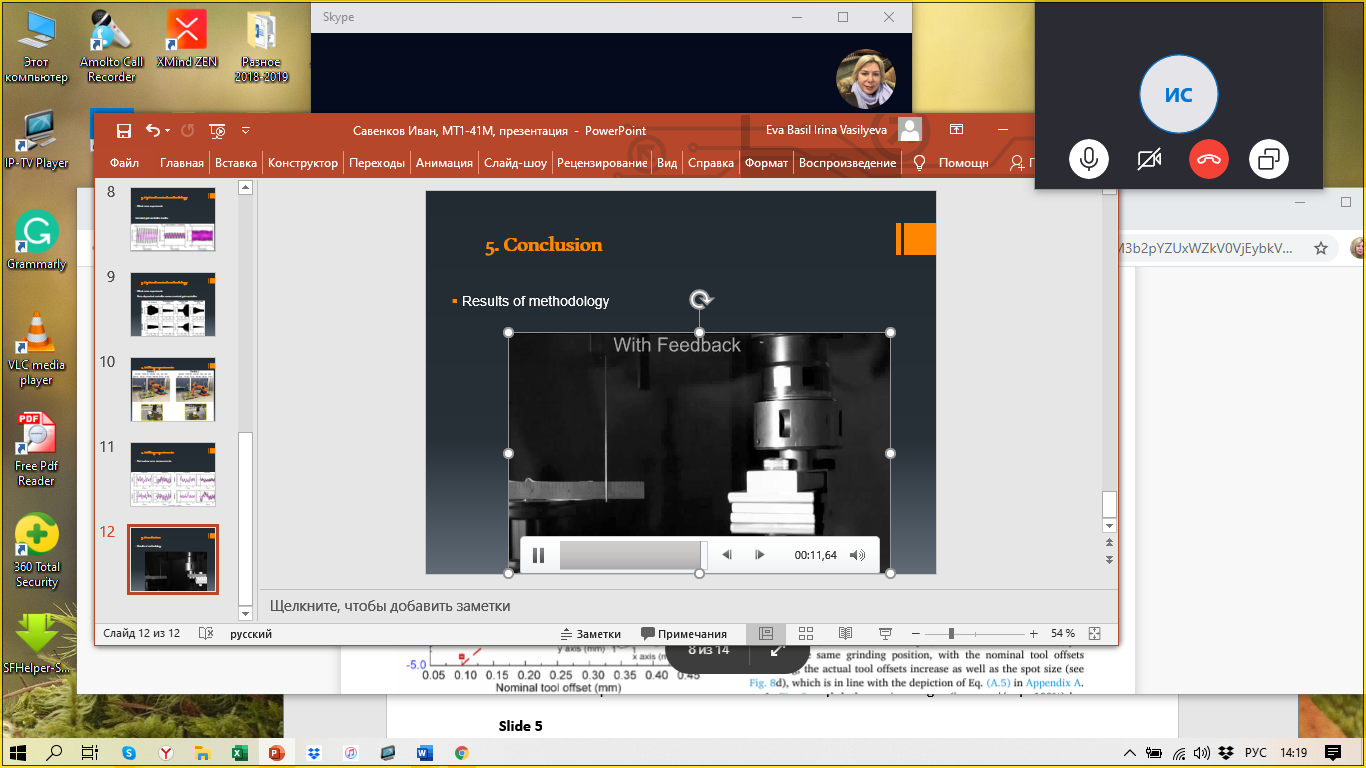This screenshot has height=768, width=1366.
Task: Expand Customize Quick Access Toolbar menu
Action: (x=246, y=130)
